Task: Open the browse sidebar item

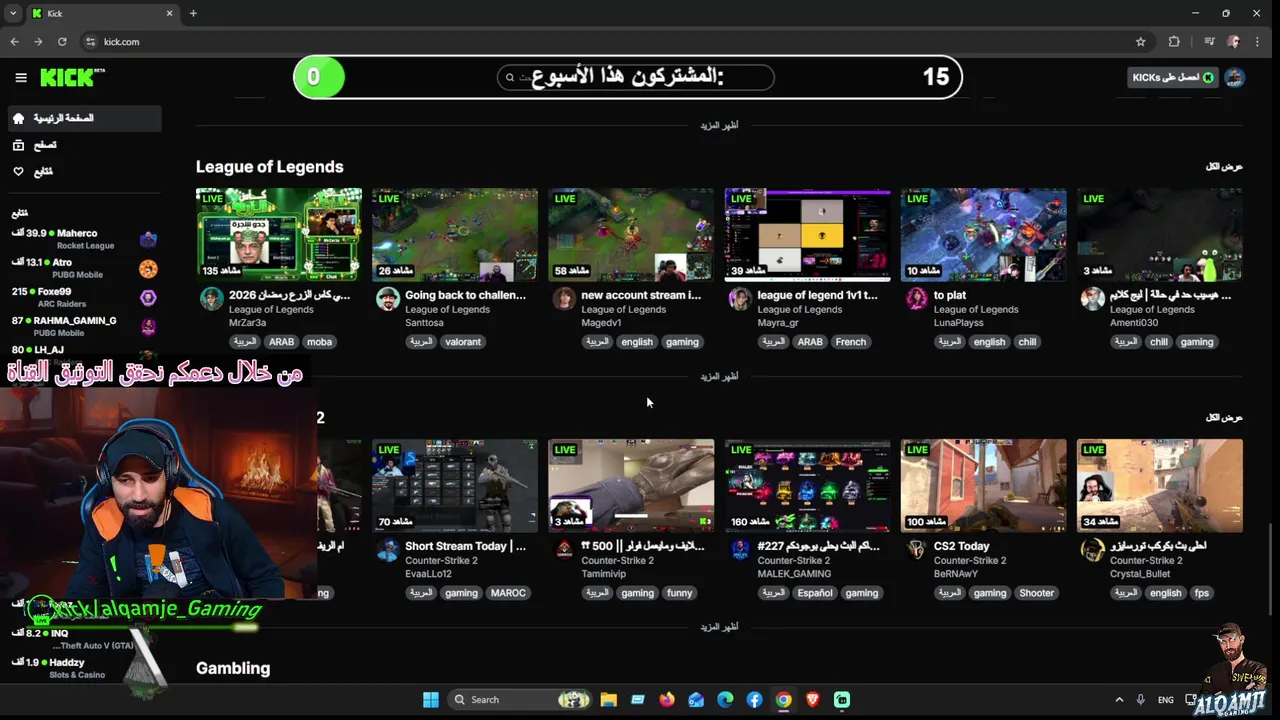Action: tap(84, 145)
